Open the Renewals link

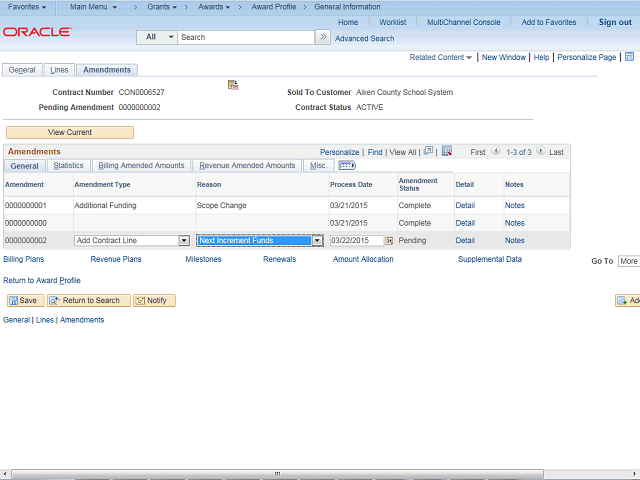click(x=280, y=259)
